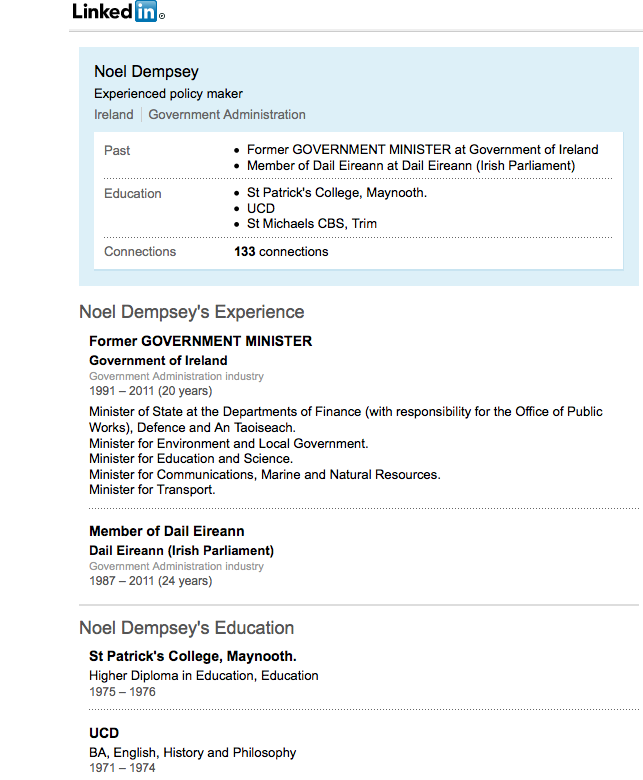Click St Patrick's College in summary box
Screen dimensions: 643x780
(337, 193)
